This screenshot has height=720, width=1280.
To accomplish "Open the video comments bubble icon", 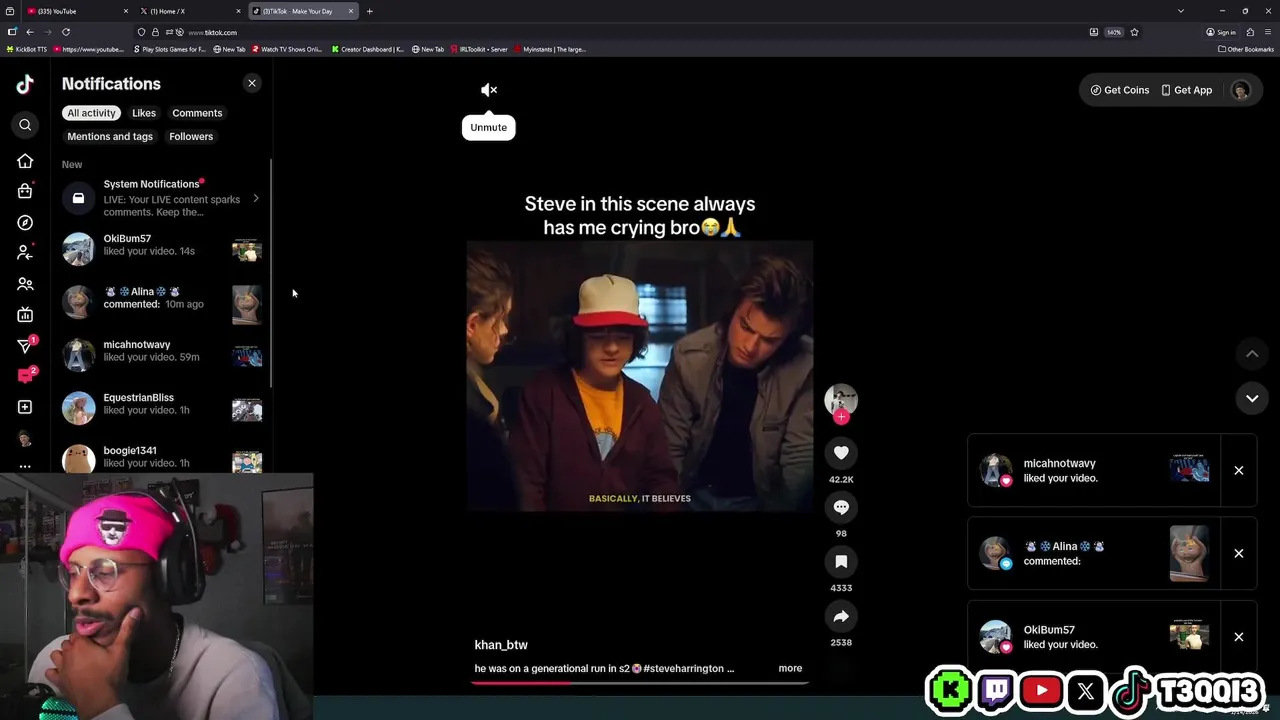I will (841, 507).
